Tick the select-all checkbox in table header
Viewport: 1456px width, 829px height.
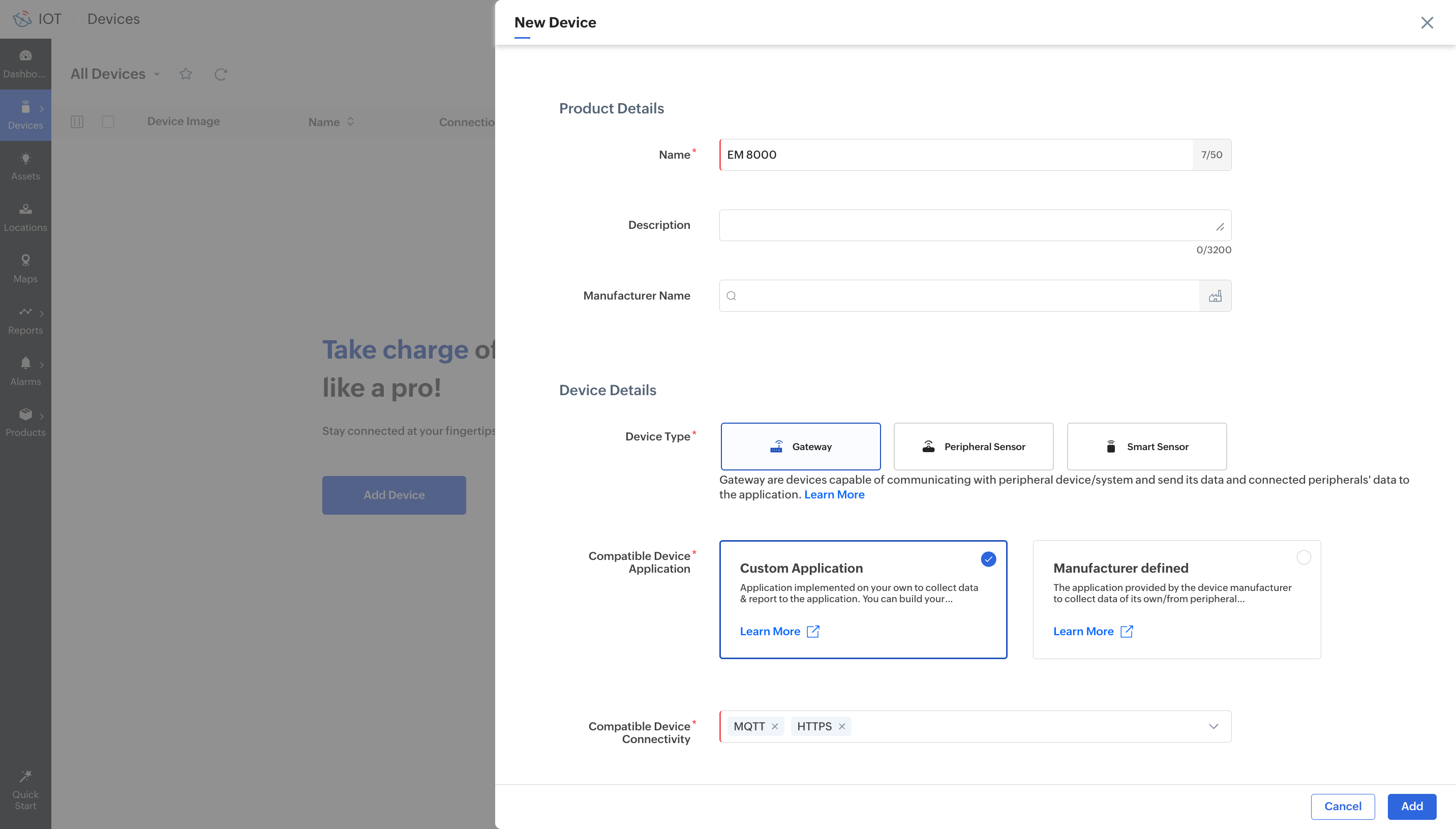pos(108,121)
